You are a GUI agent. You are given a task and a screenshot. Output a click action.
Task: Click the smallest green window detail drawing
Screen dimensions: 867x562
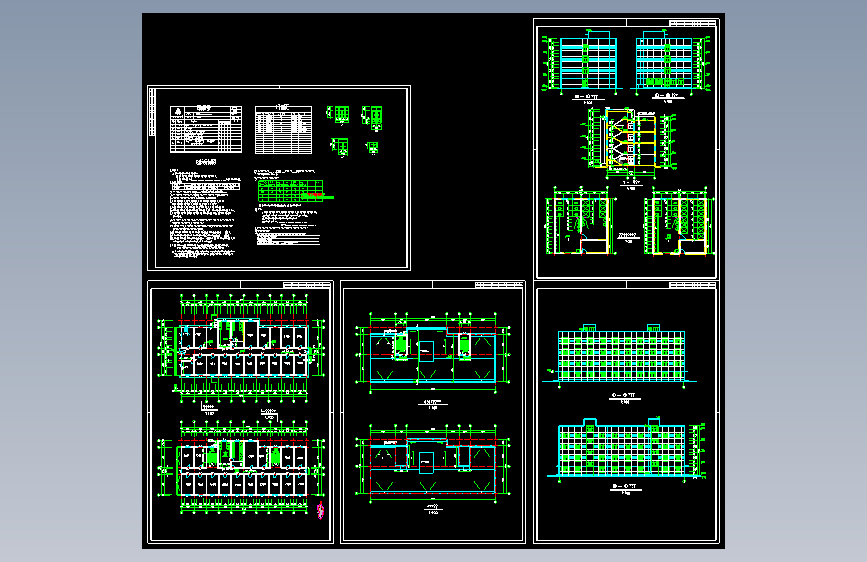click(372, 148)
